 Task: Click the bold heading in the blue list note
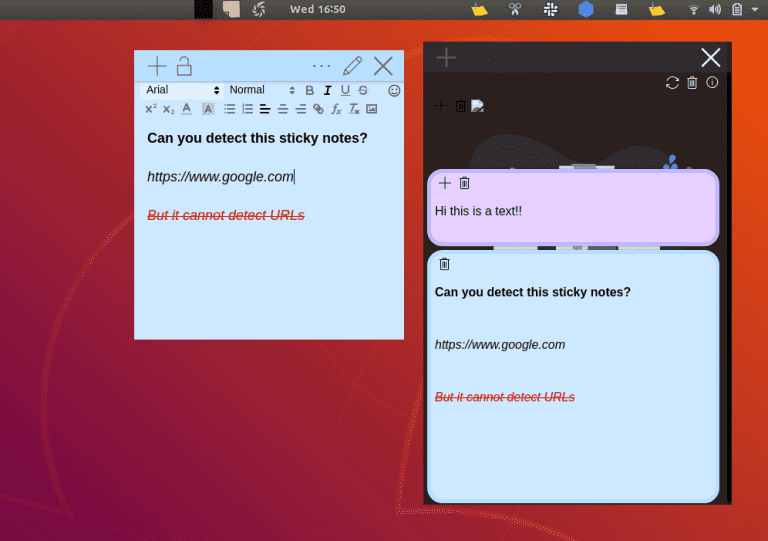(x=532, y=292)
